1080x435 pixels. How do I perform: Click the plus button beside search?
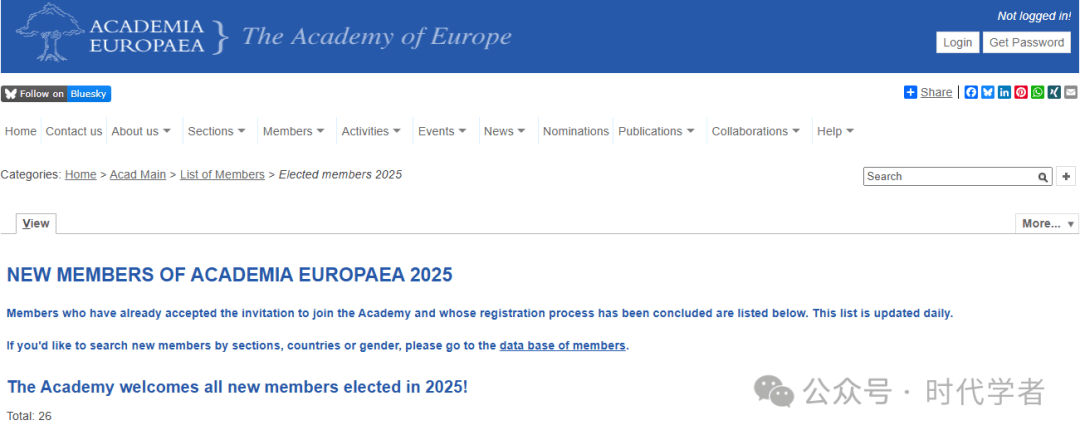tap(1066, 176)
